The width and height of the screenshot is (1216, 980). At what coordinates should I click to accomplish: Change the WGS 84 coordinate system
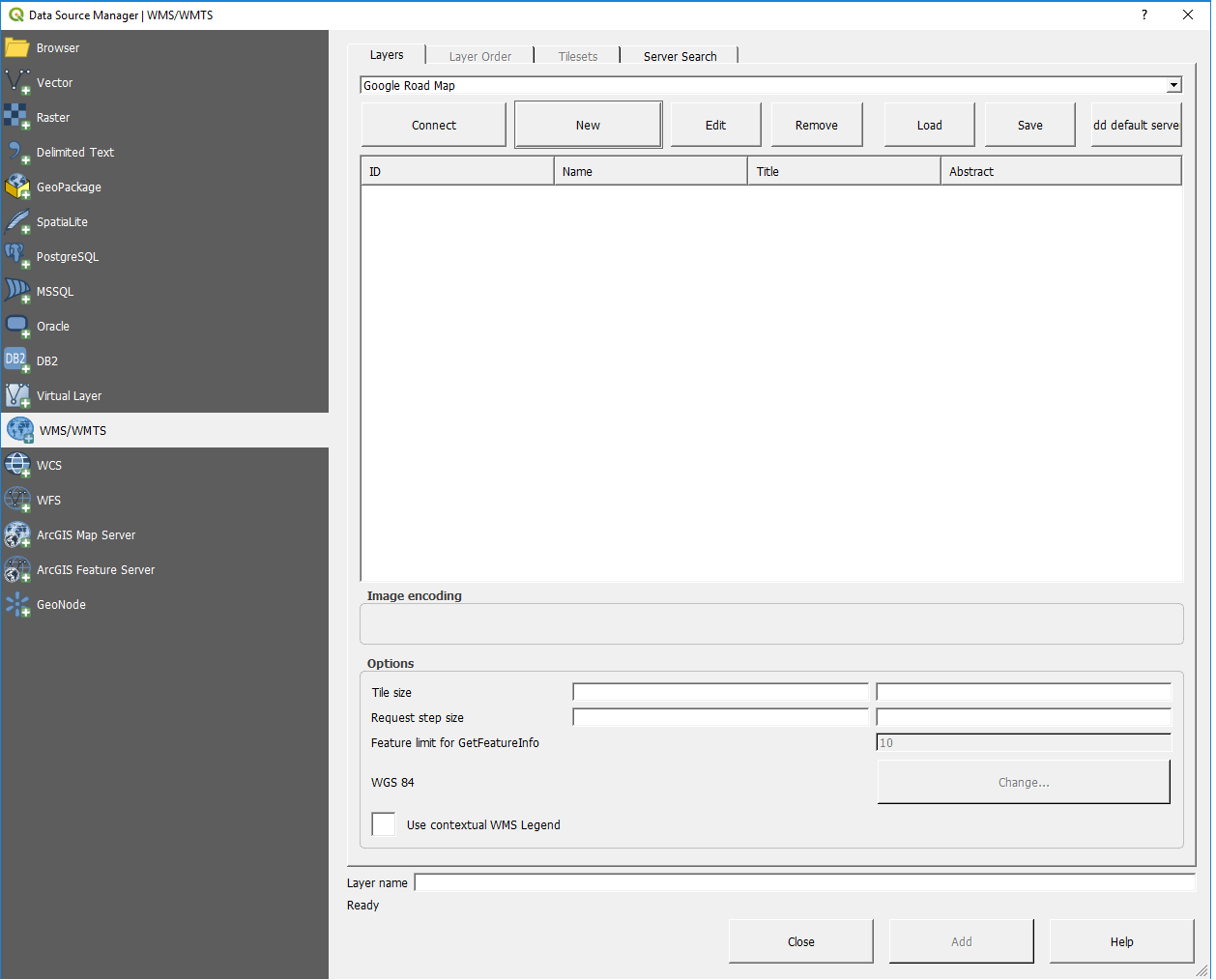[x=1023, y=782]
